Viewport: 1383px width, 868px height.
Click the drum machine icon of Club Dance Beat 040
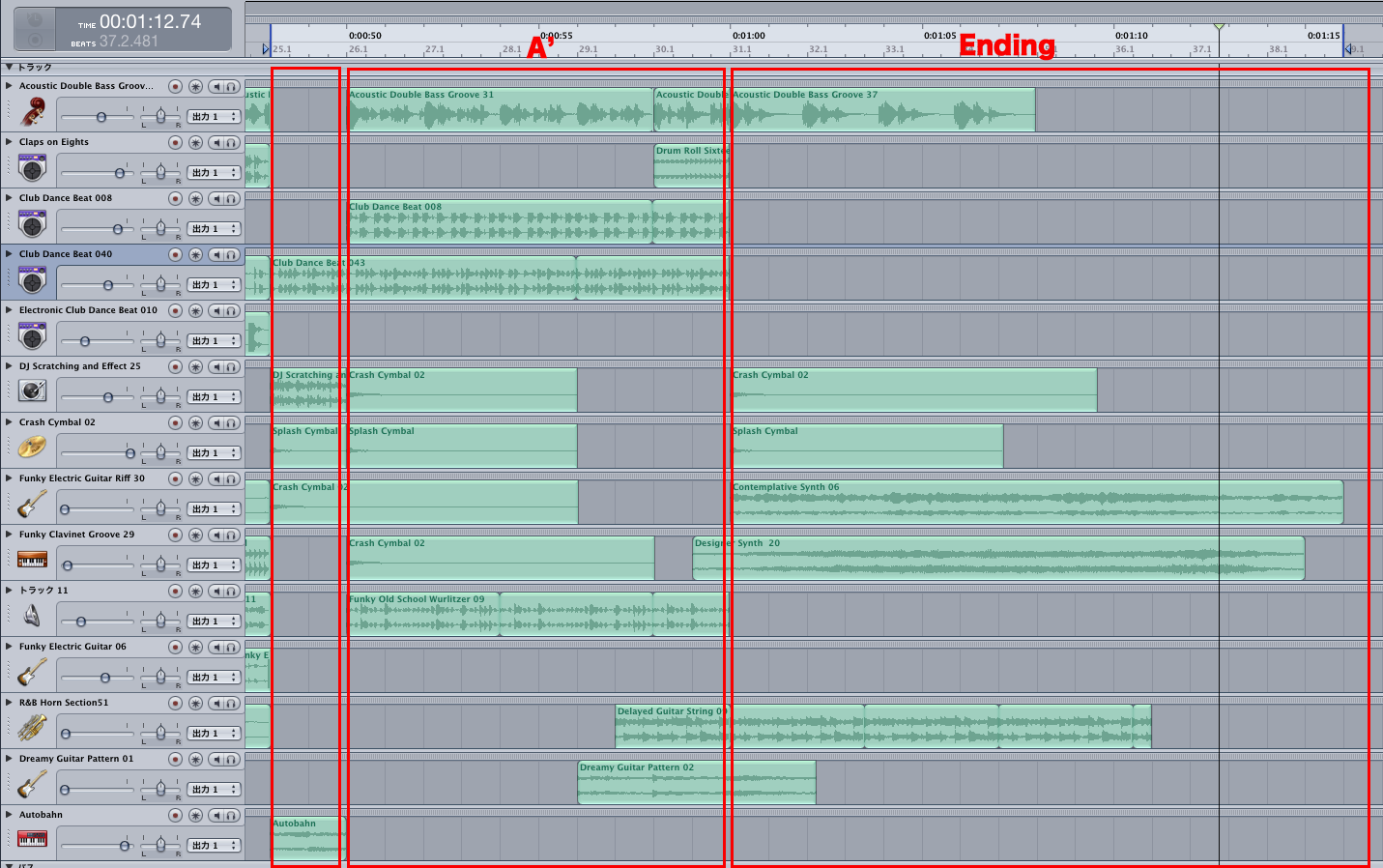[32, 280]
